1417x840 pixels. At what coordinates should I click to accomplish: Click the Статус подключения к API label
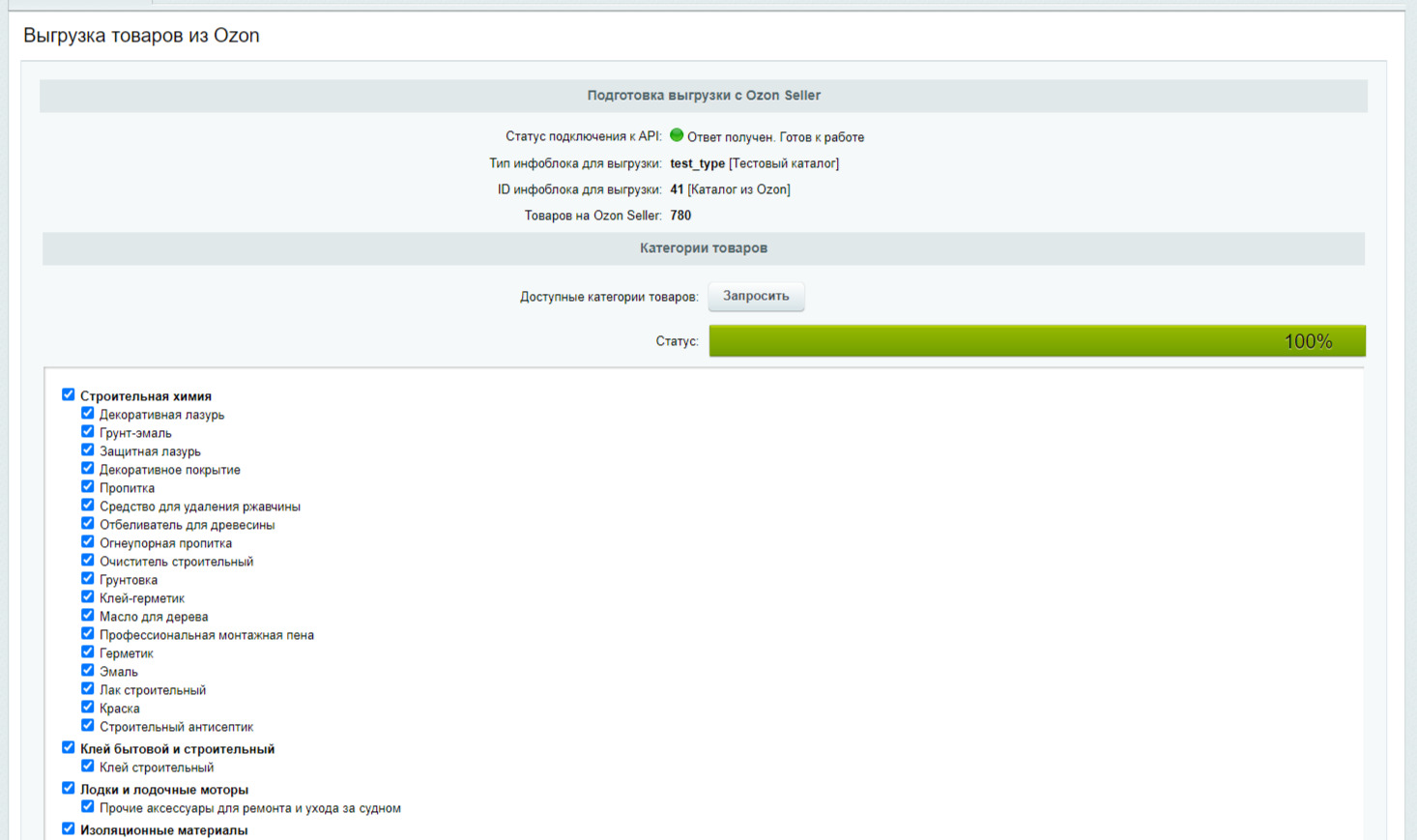point(584,136)
